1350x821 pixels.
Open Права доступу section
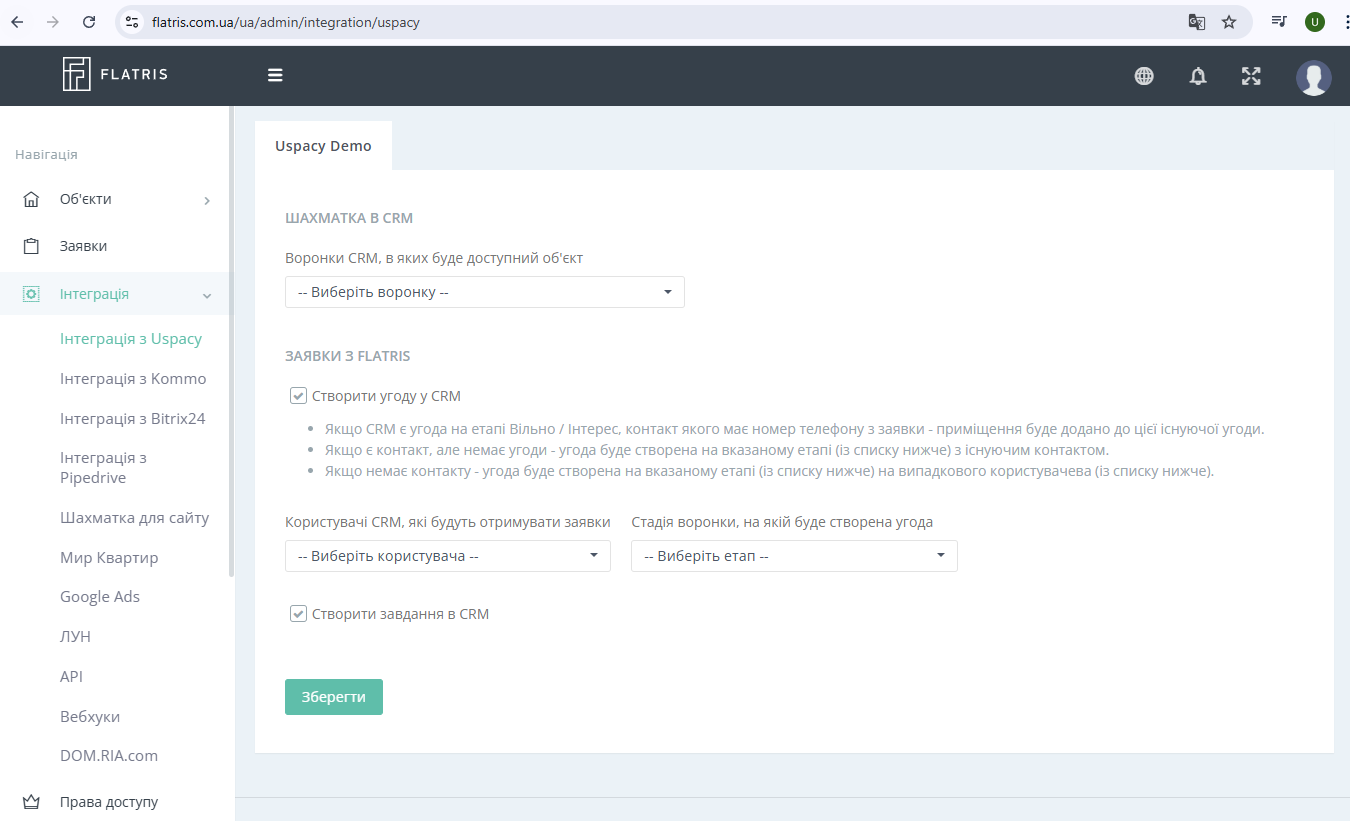(109, 802)
